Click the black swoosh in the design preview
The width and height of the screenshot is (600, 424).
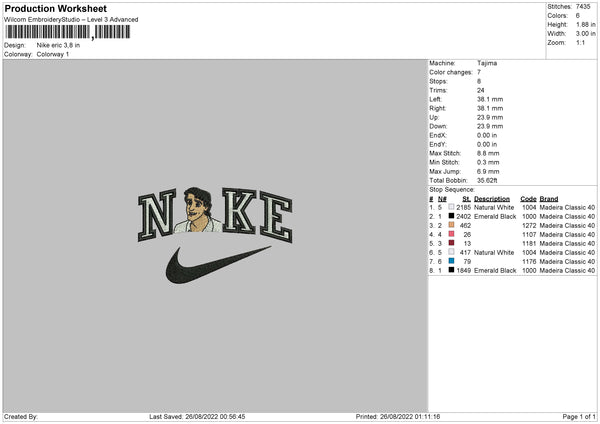(218, 265)
